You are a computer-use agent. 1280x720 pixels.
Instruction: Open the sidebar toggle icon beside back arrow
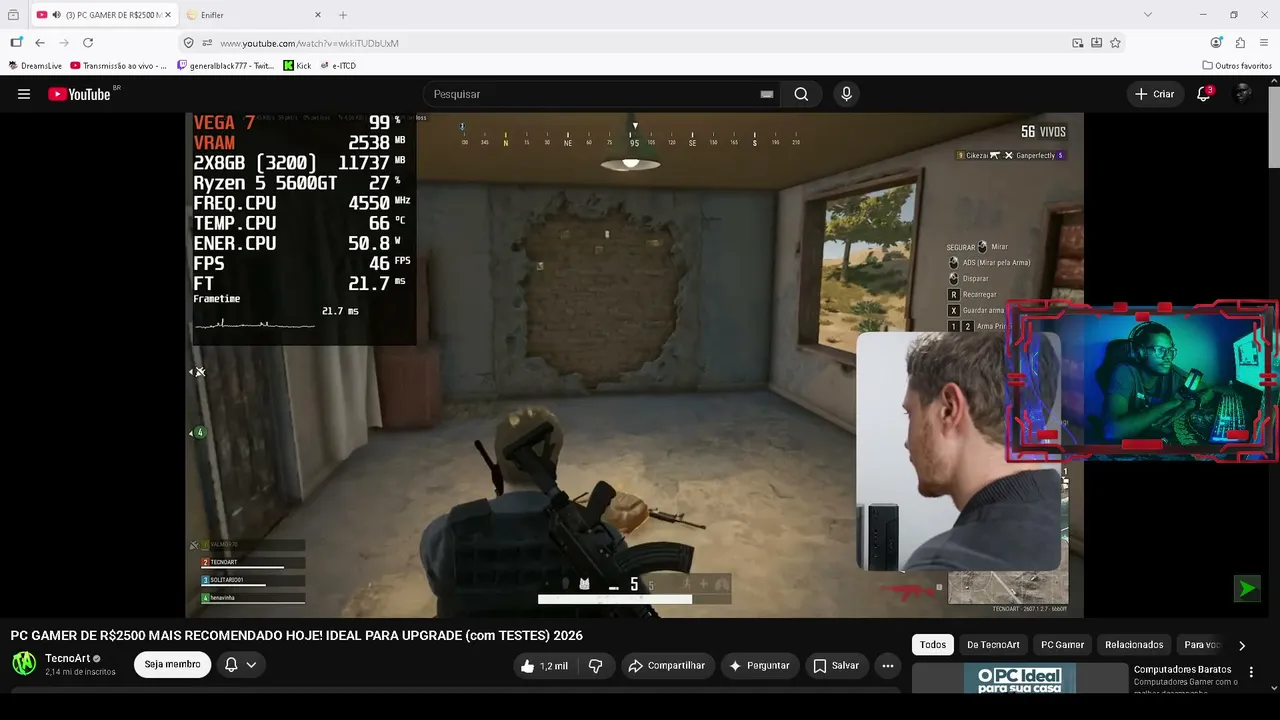(x=16, y=43)
